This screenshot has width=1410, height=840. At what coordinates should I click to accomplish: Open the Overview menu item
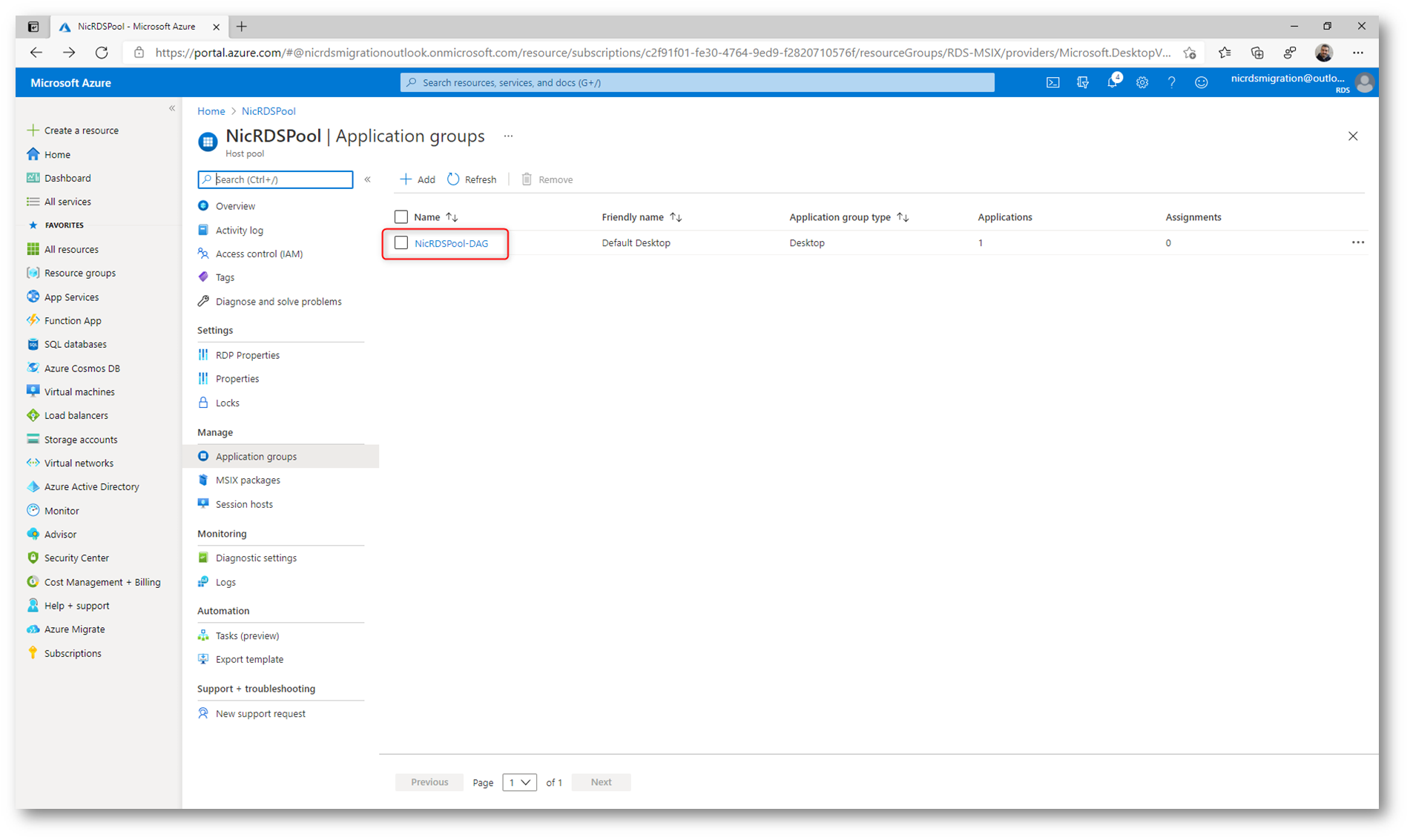click(235, 206)
